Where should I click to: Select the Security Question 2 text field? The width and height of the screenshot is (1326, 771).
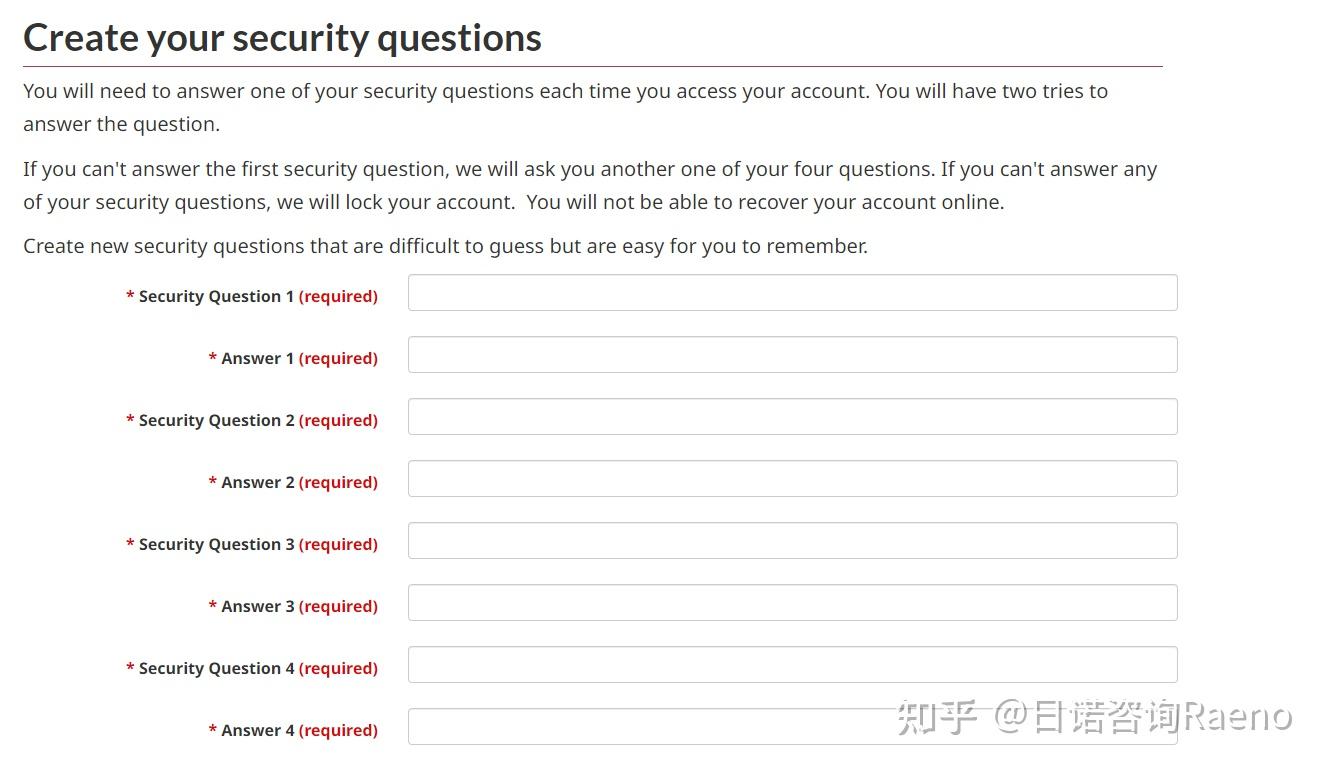click(x=792, y=417)
